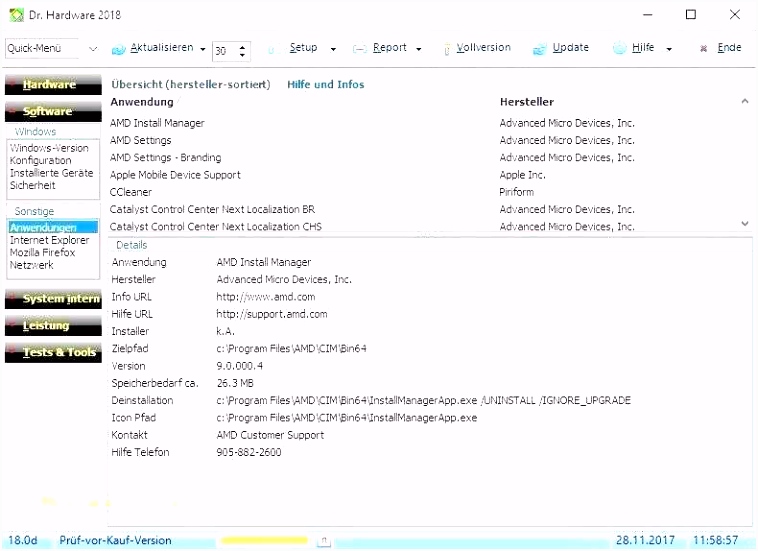Click the Hilfe globe icon

pos(619,48)
